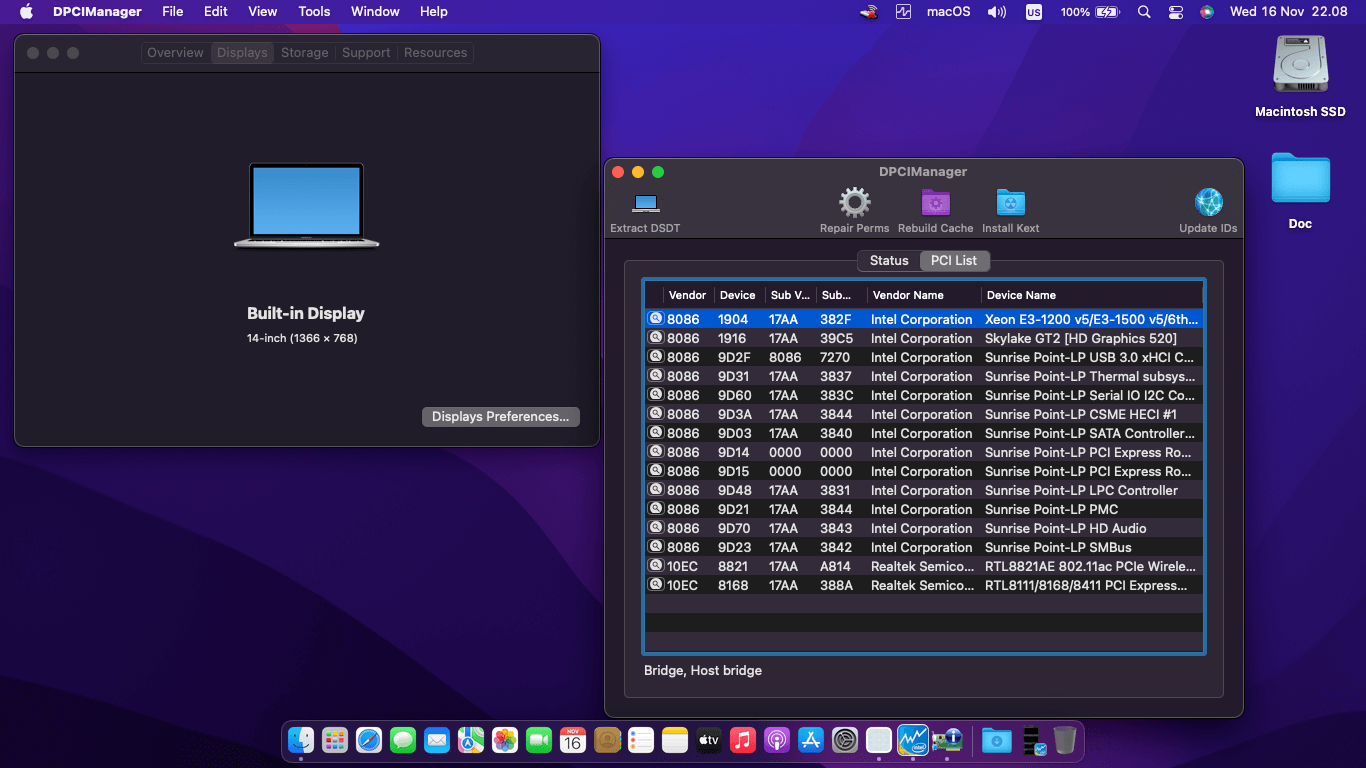Sort the PCI list by Vendor column
The height and width of the screenshot is (768, 1366).
(688, 295)
